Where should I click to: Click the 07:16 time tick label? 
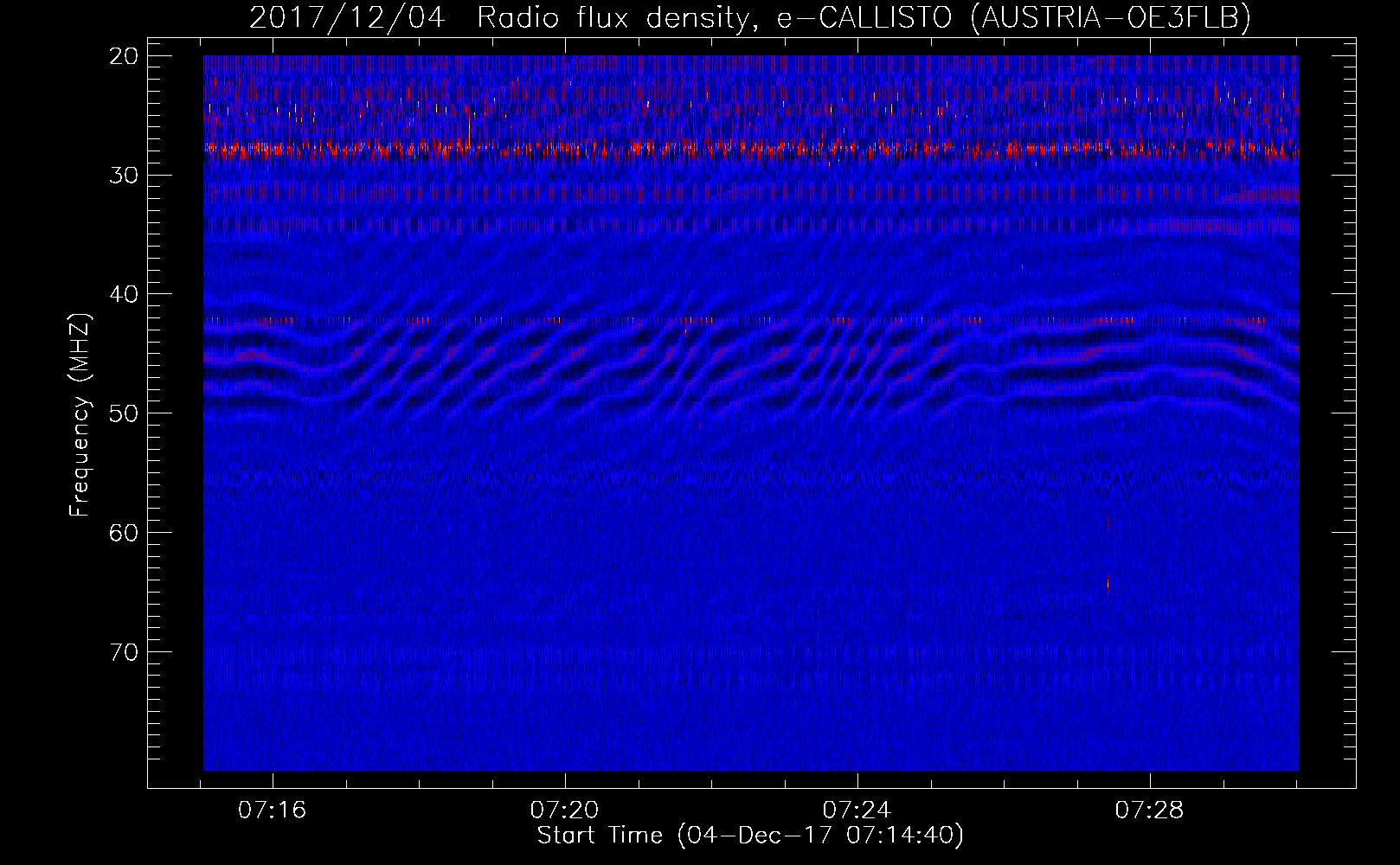point(273,811)
